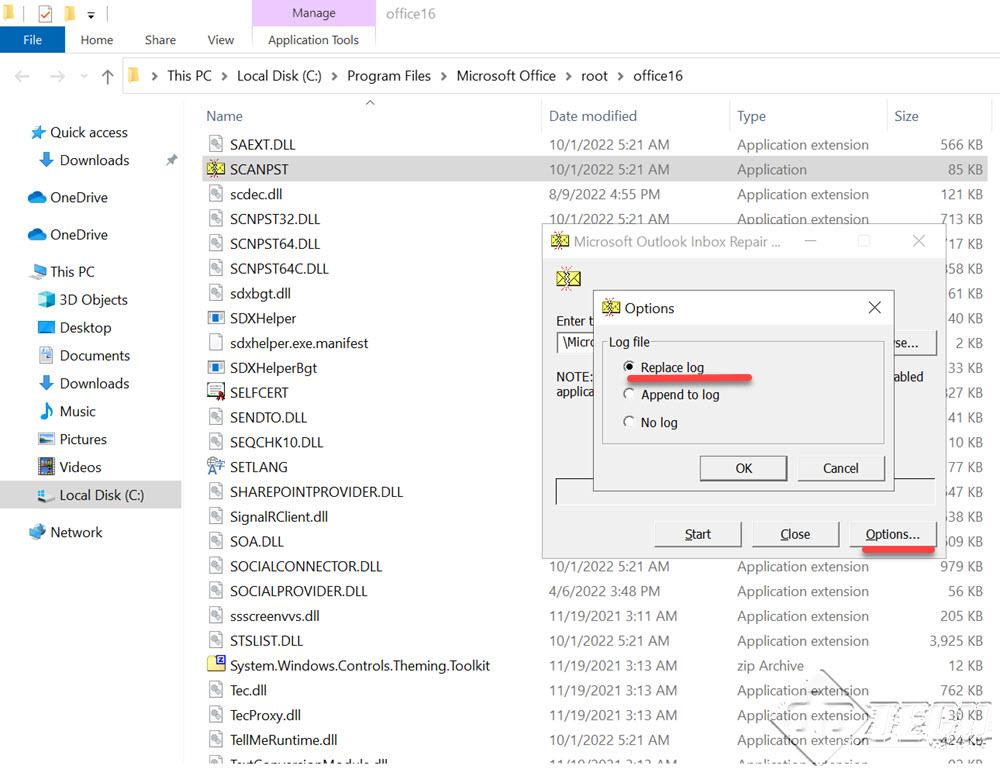Open Options... in Inbox Repair window

click(x=893, y=534)
